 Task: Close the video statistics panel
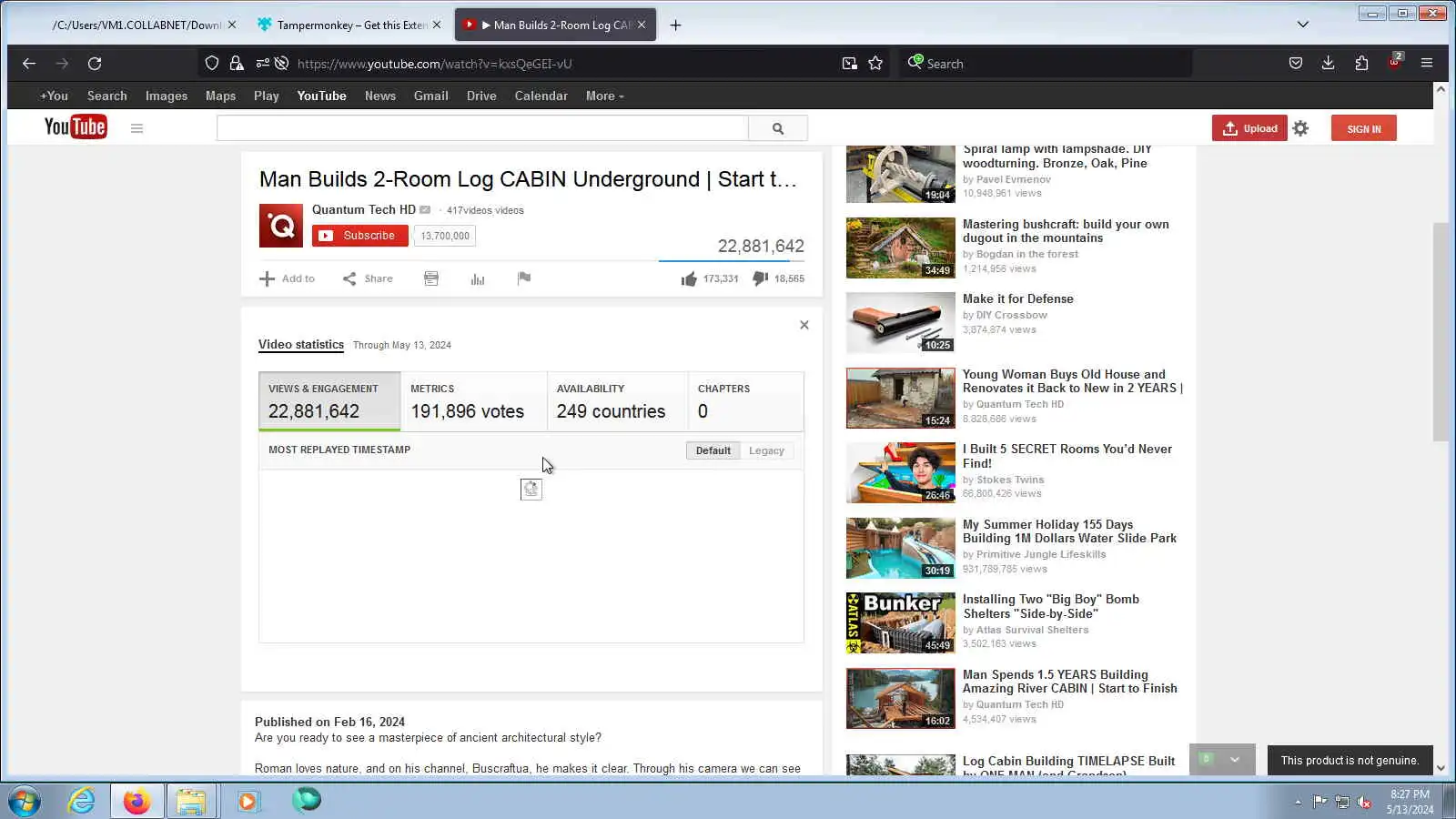coord(804,325)
